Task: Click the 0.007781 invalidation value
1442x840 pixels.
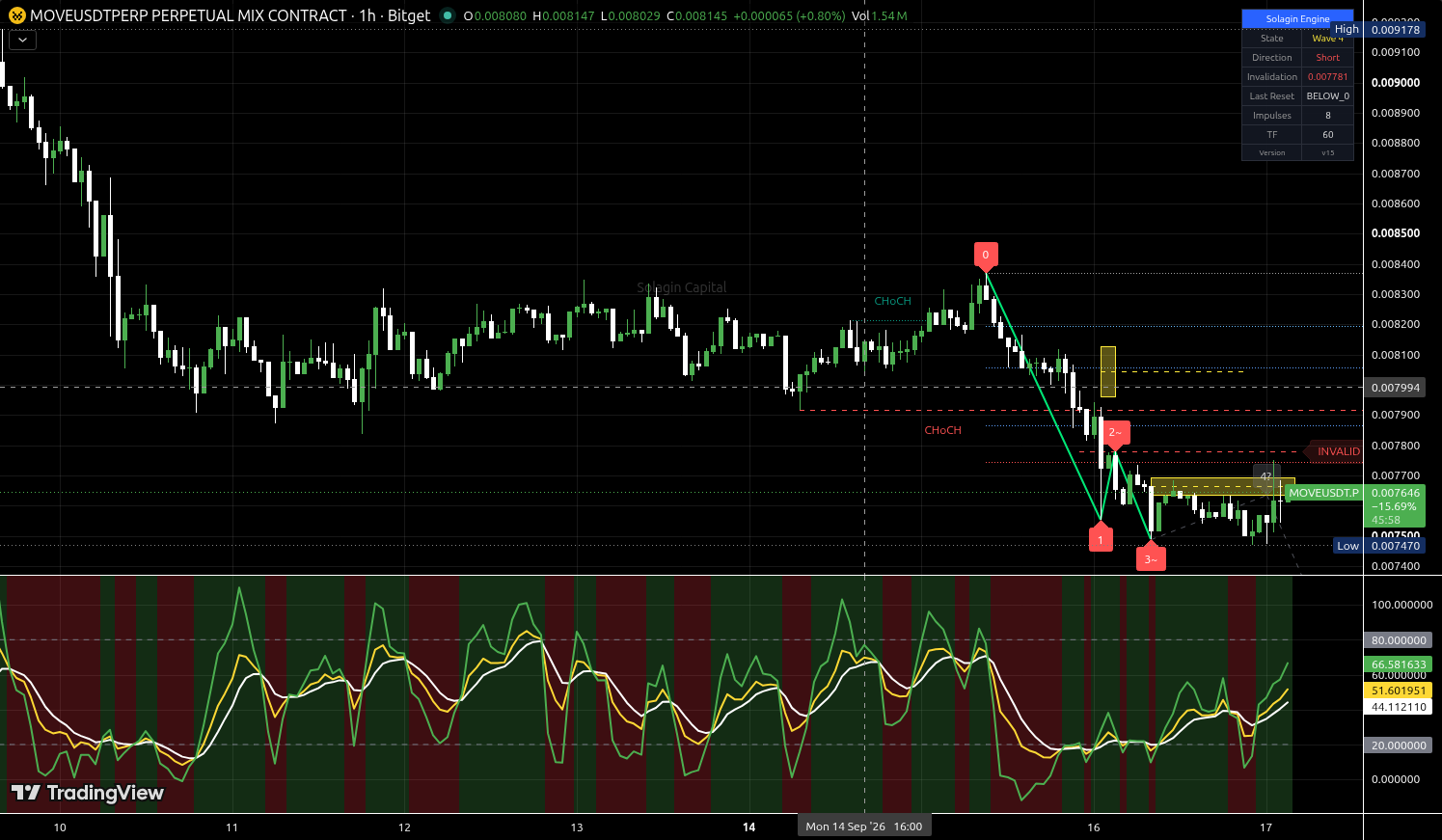Action: [1327, 77]
